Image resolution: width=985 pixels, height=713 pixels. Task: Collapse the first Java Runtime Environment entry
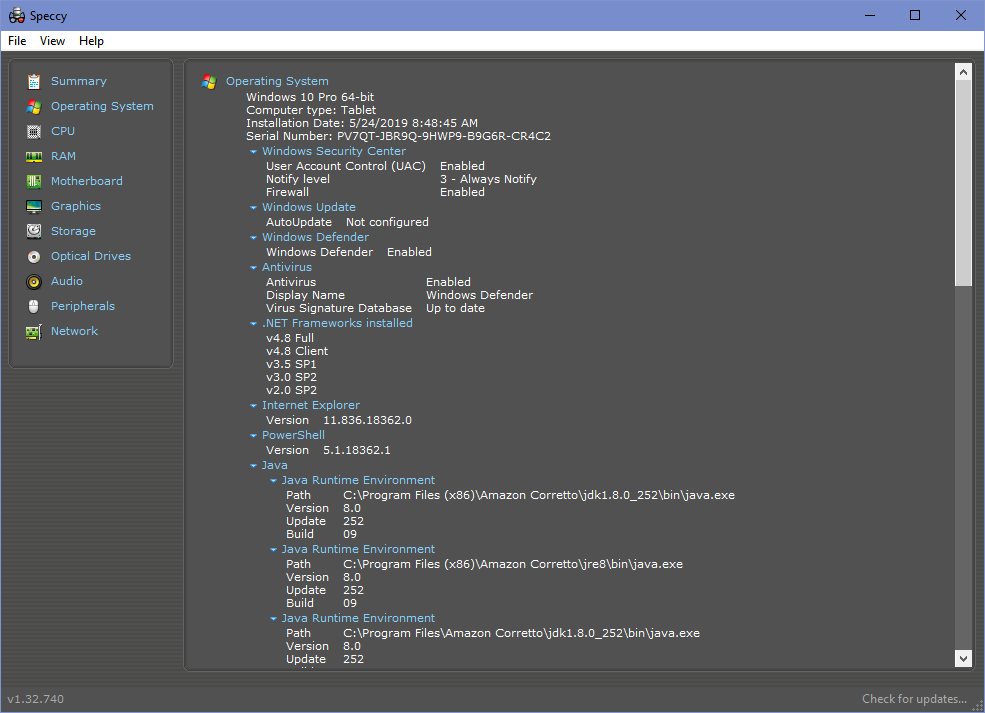[273, 481]
